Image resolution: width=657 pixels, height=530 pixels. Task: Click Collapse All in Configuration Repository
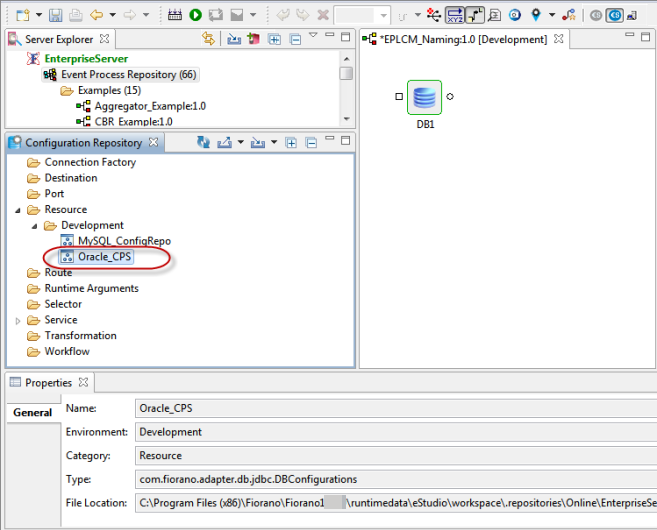pos(311,143)
